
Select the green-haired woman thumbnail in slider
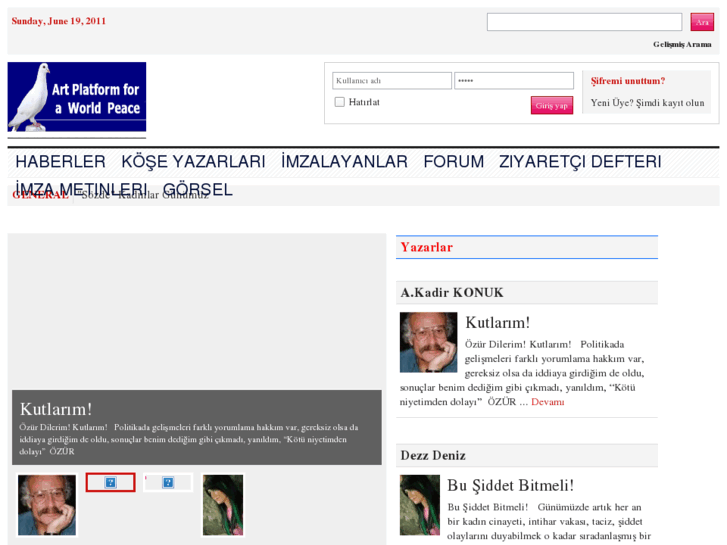point(223,505)
